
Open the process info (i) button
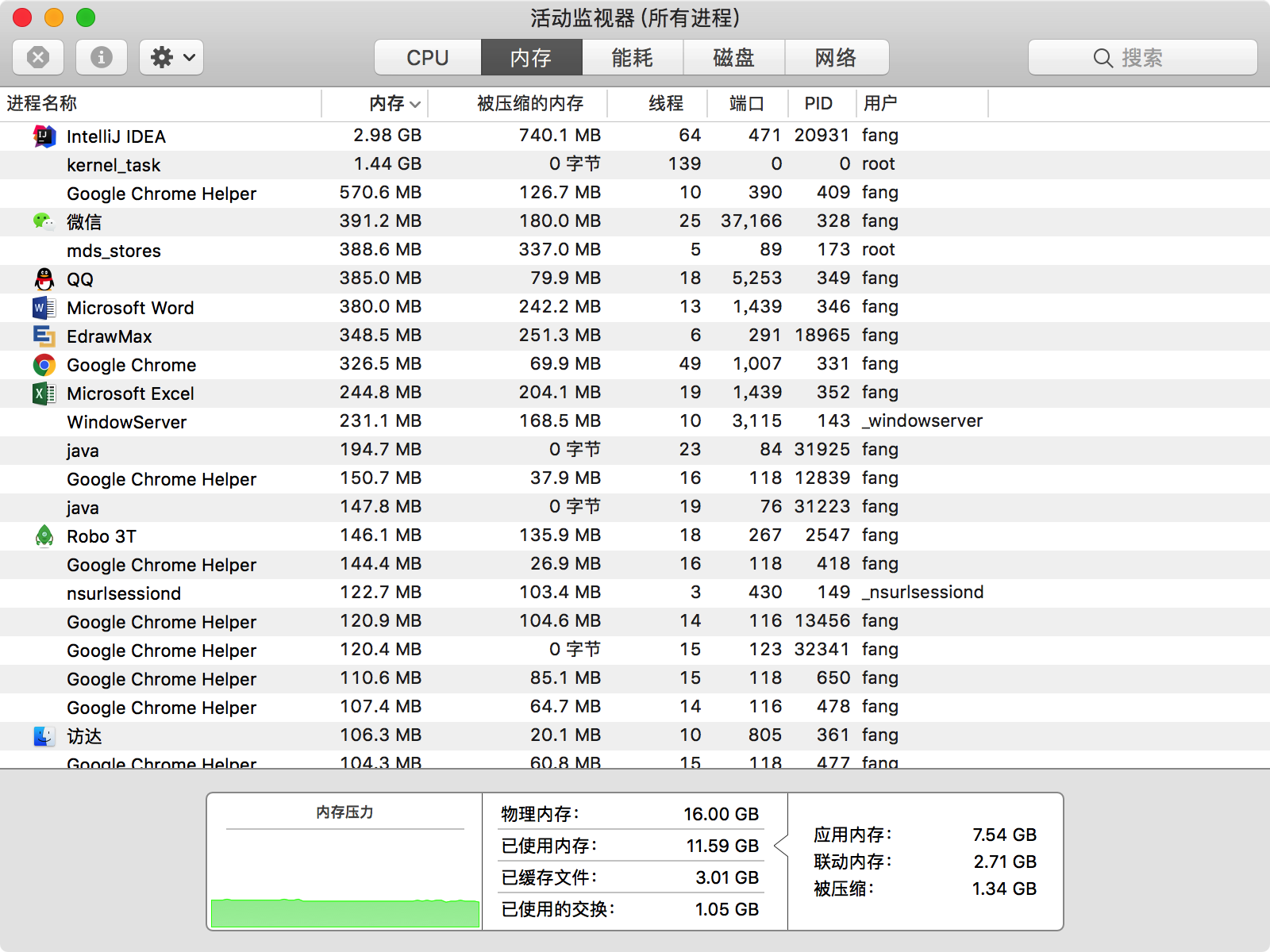pyautogui.click(x=101, y=57)
